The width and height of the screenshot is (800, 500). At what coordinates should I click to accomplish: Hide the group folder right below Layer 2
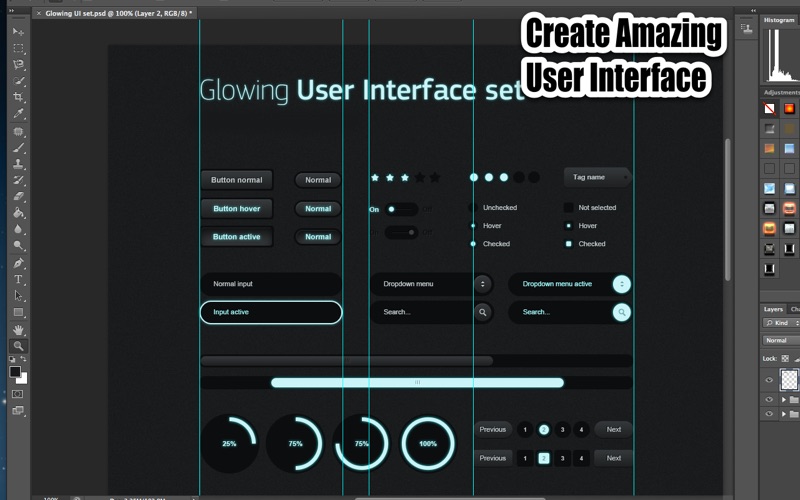[769, 399]
